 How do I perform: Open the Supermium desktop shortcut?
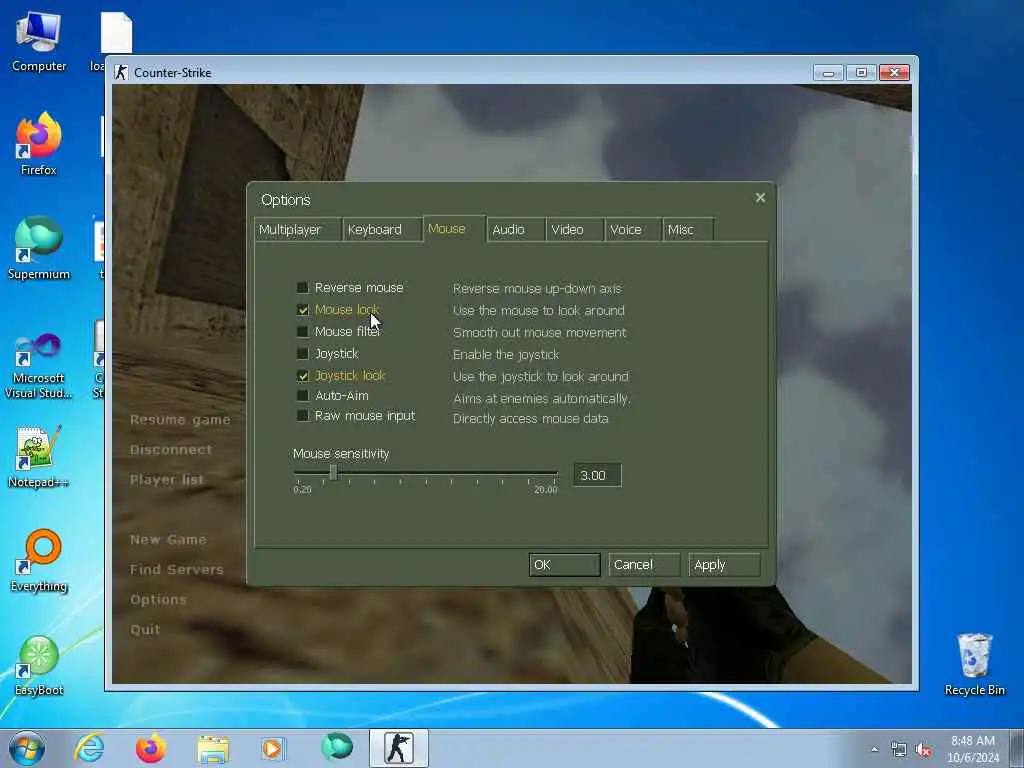click(x=39, y=249)
